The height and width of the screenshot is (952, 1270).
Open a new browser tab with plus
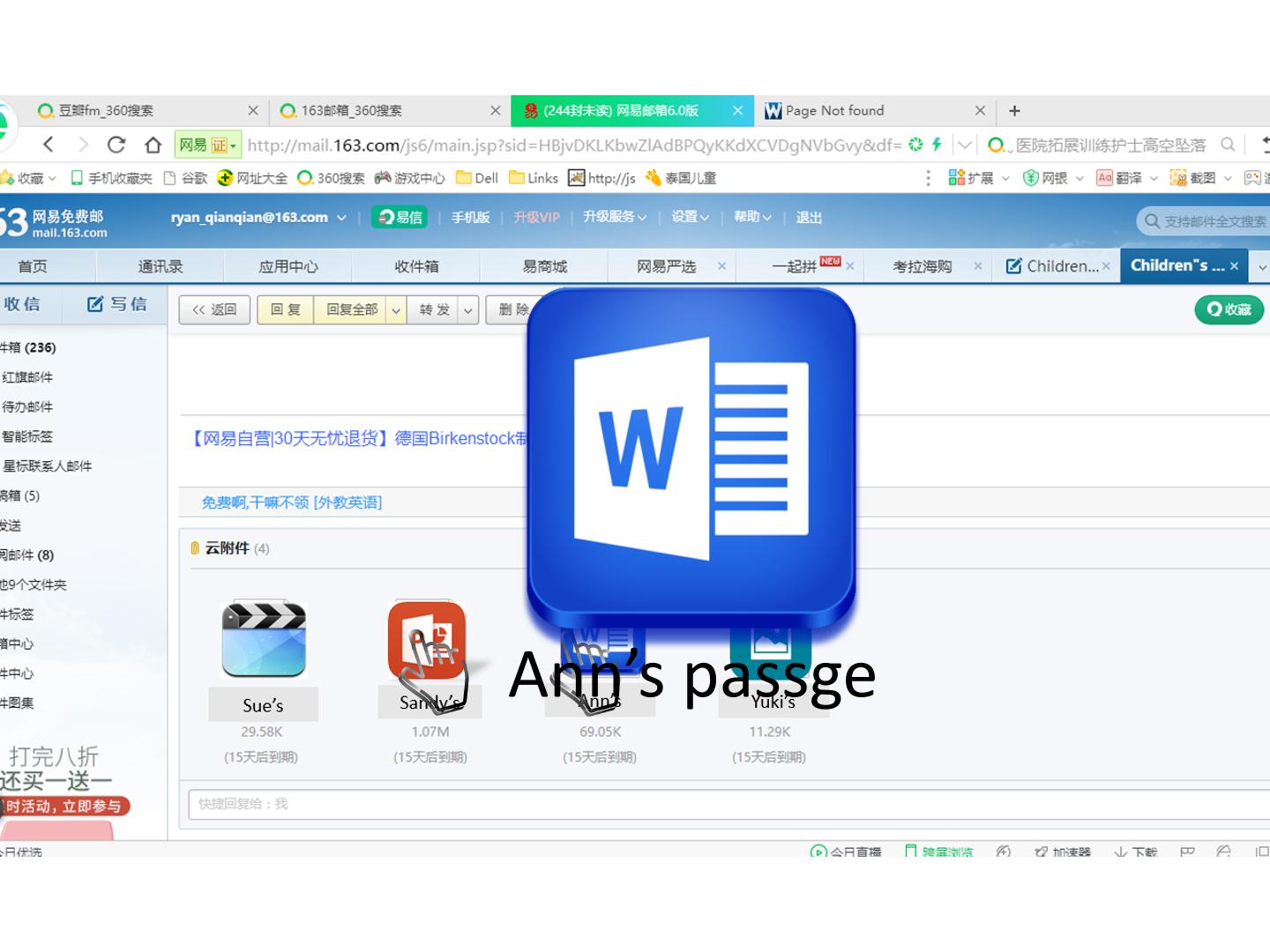click(x=1014, y=110)
